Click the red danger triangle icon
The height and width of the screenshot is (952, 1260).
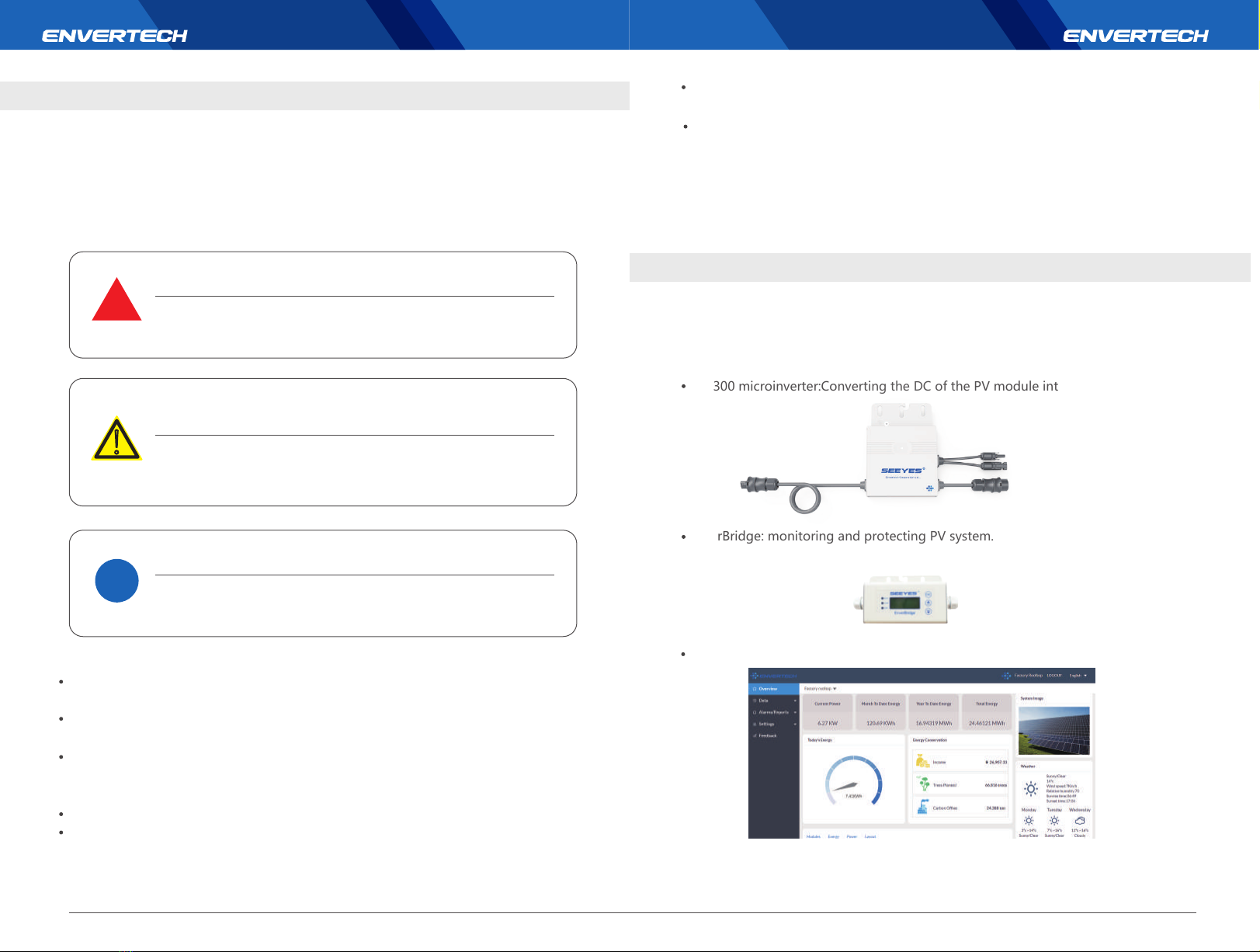coord(116,301)
